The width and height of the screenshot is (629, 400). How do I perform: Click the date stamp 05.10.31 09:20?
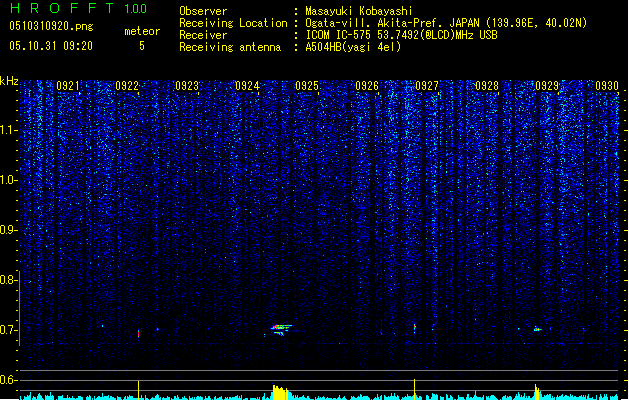pos(51,46)
